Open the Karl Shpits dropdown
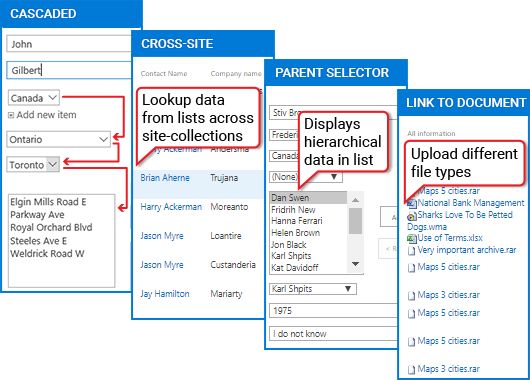Image resolution: width=530 pixels, height=380 pixels. (x=313, y=289)
